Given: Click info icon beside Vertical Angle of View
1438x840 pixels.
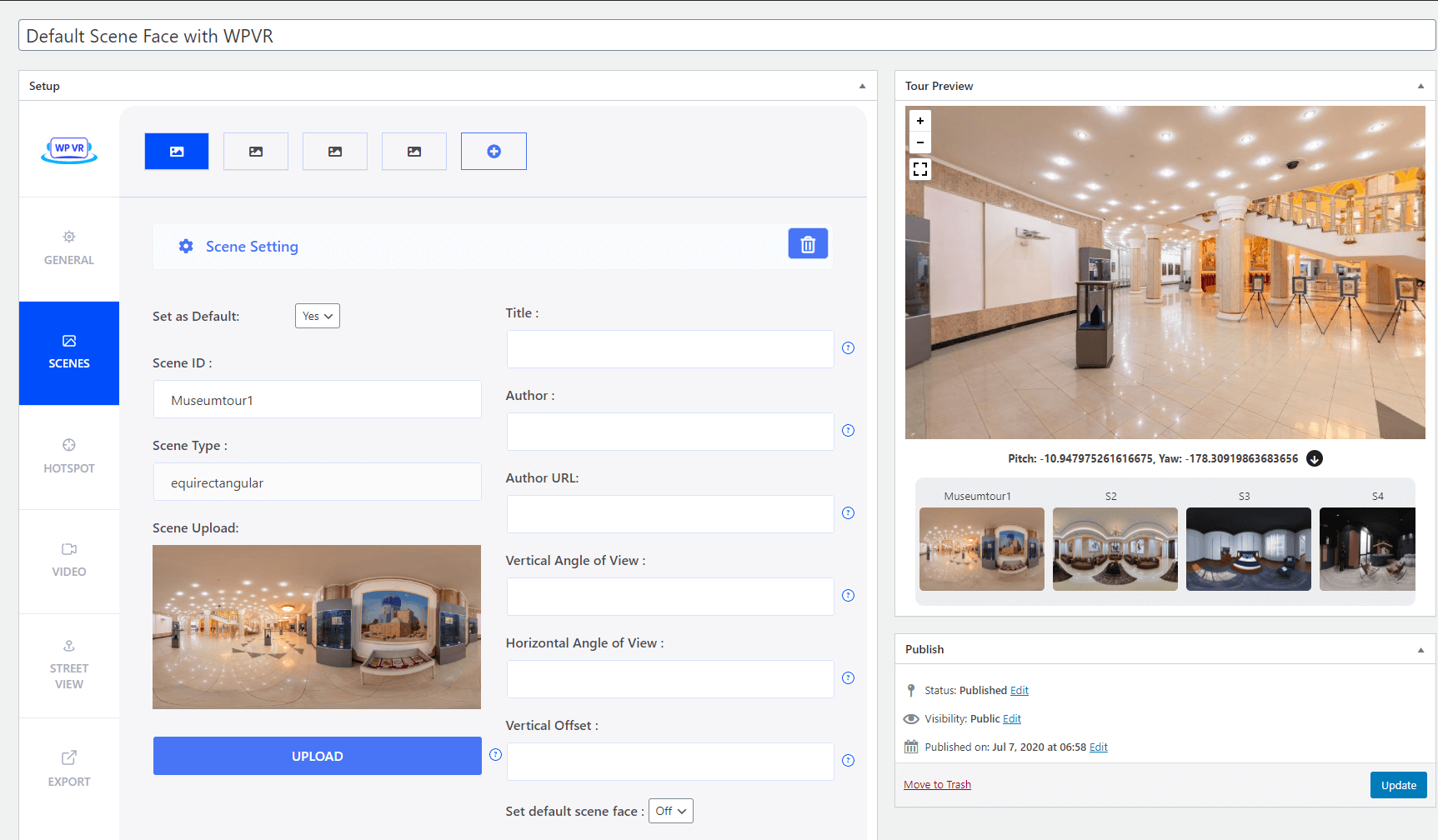Looking at the screenshot, I should [848, 596].
